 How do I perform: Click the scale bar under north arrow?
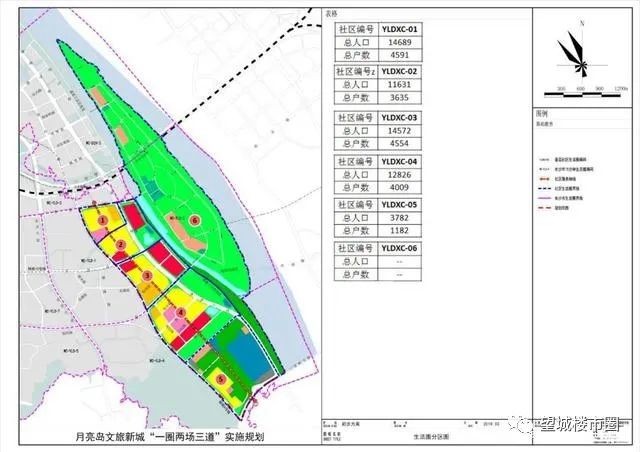coord(583,94)
